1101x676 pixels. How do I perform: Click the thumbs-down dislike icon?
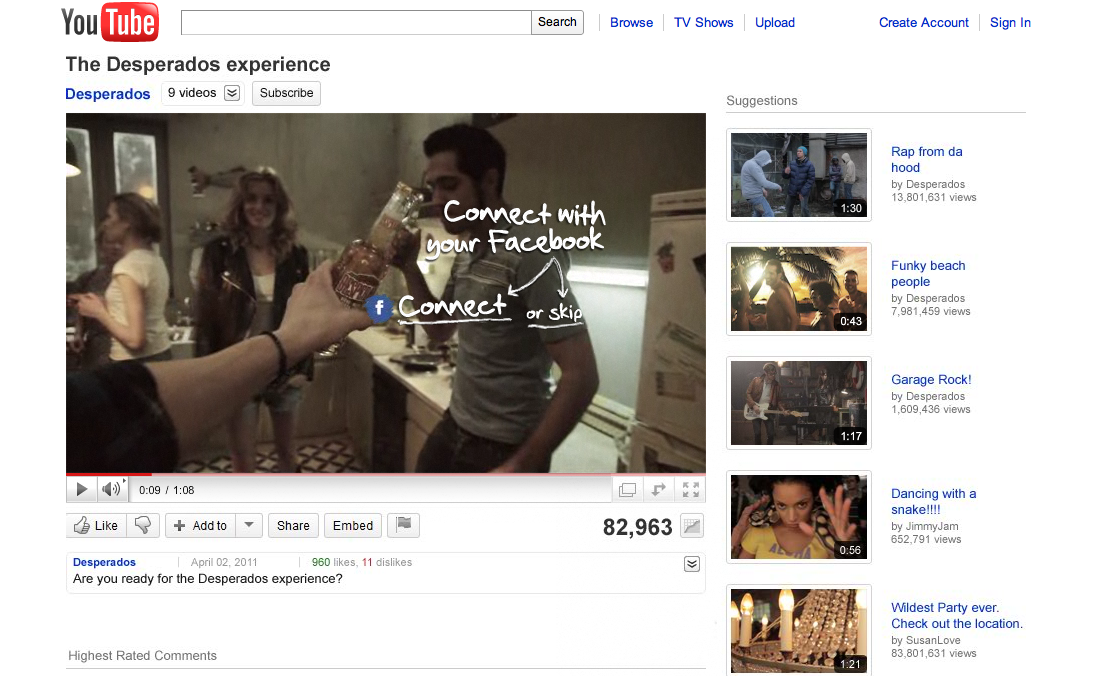(x=143, y=525)
